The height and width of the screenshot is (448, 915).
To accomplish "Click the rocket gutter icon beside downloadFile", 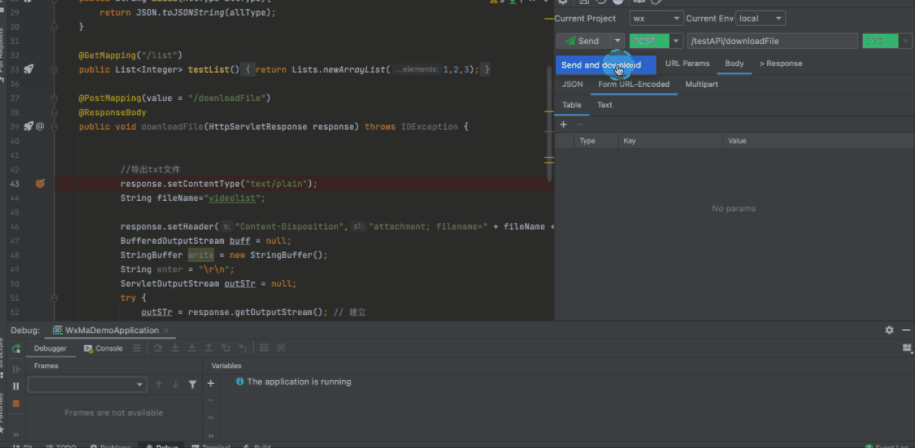I will [x=28, y=127].
